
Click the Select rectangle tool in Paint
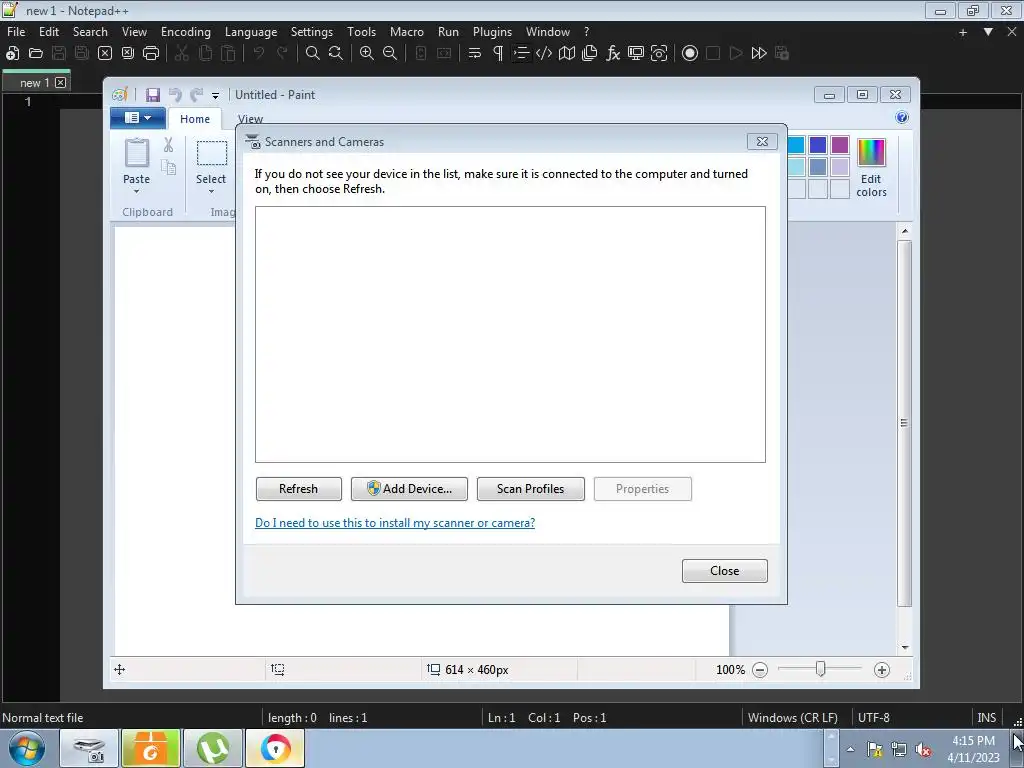212,153
